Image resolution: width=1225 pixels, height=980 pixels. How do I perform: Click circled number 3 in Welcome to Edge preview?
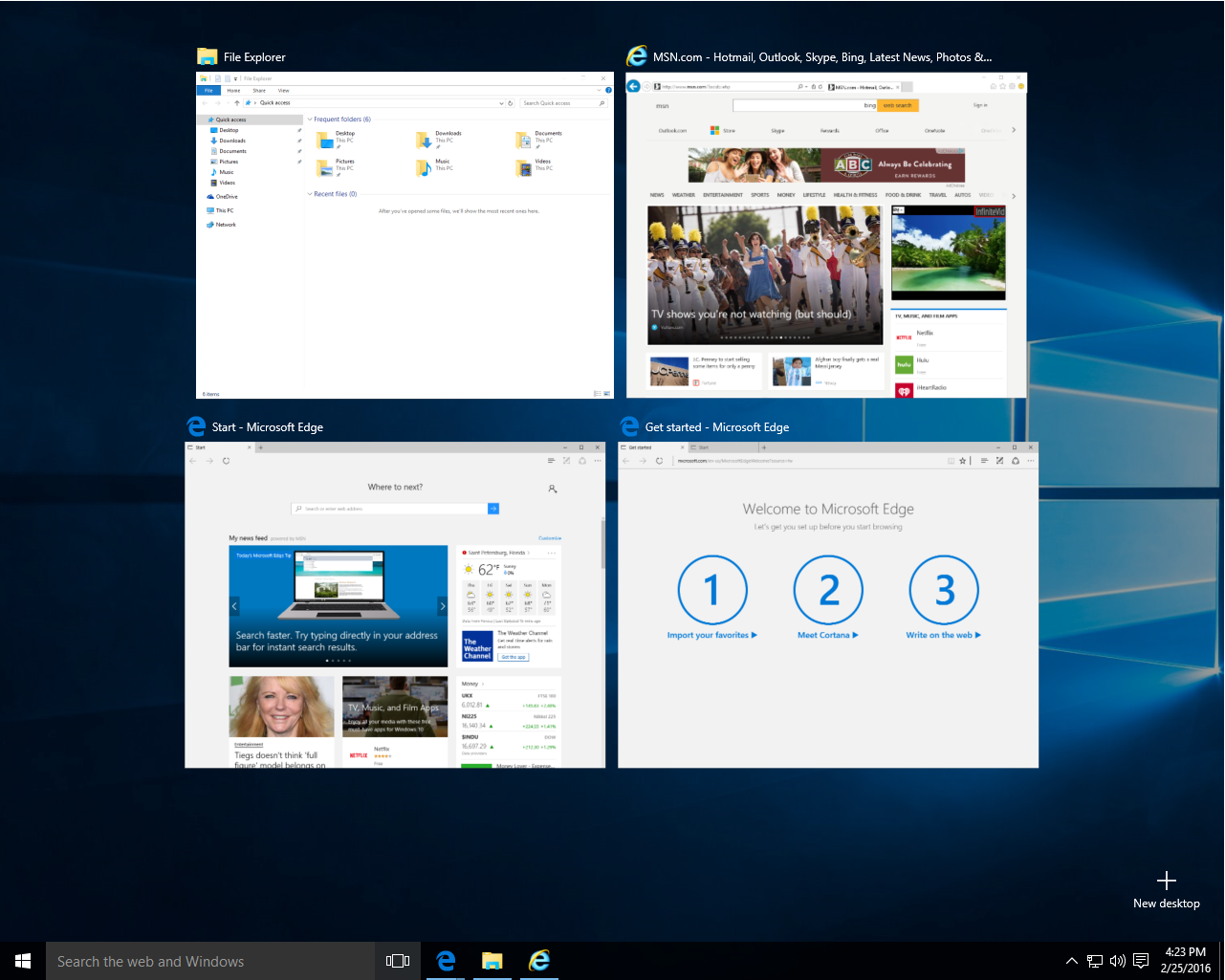point(944,590)
